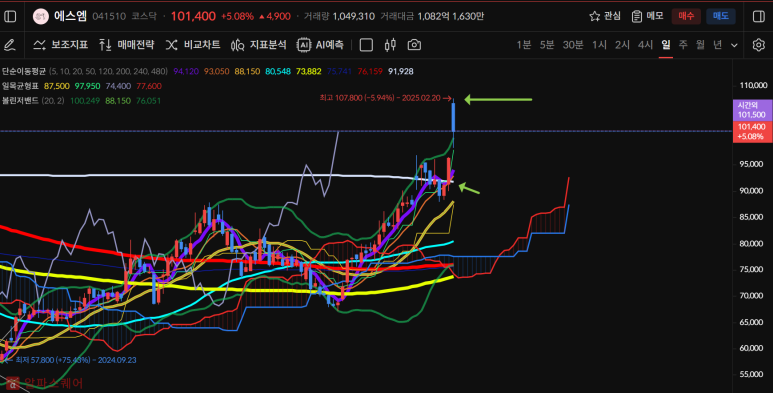Image resolution: width=773 pixels, height=393 pixels.
Task: Add stock to 관심 watchlist star
Action: click(605, 16)
